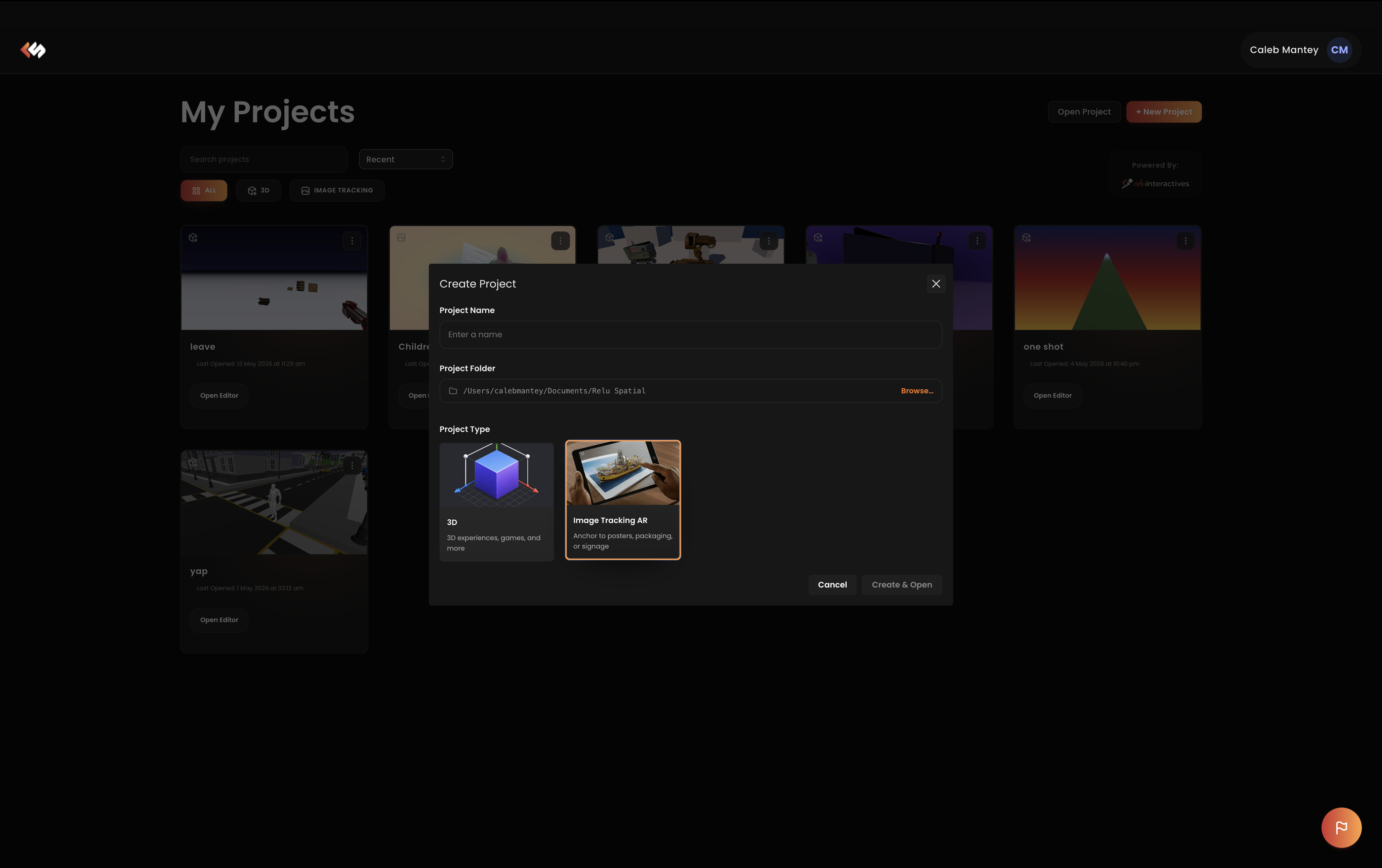
Task: Click the blue cube illustration in 3D card
Action: [x=496, y=475]
